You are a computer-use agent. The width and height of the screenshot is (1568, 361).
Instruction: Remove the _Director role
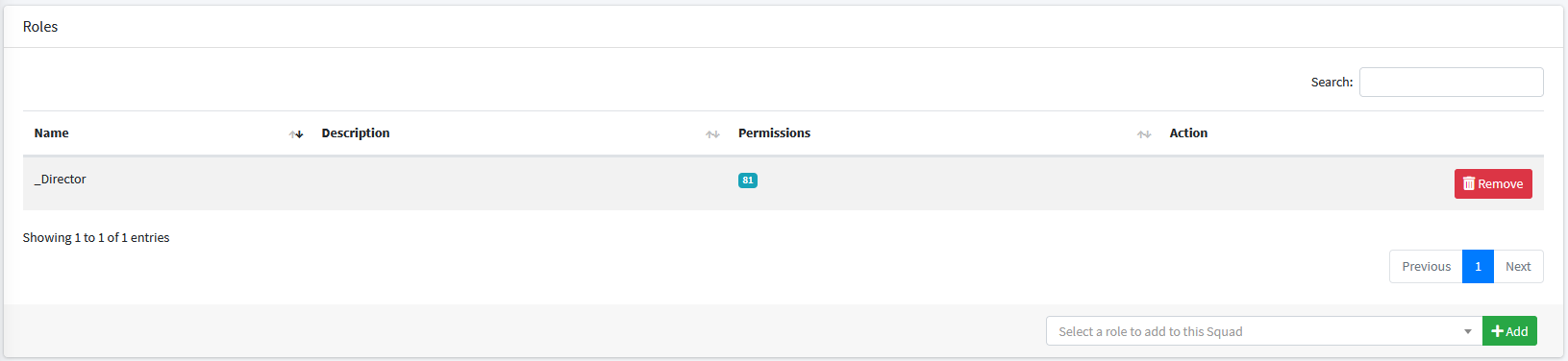tap(1492, 183)
